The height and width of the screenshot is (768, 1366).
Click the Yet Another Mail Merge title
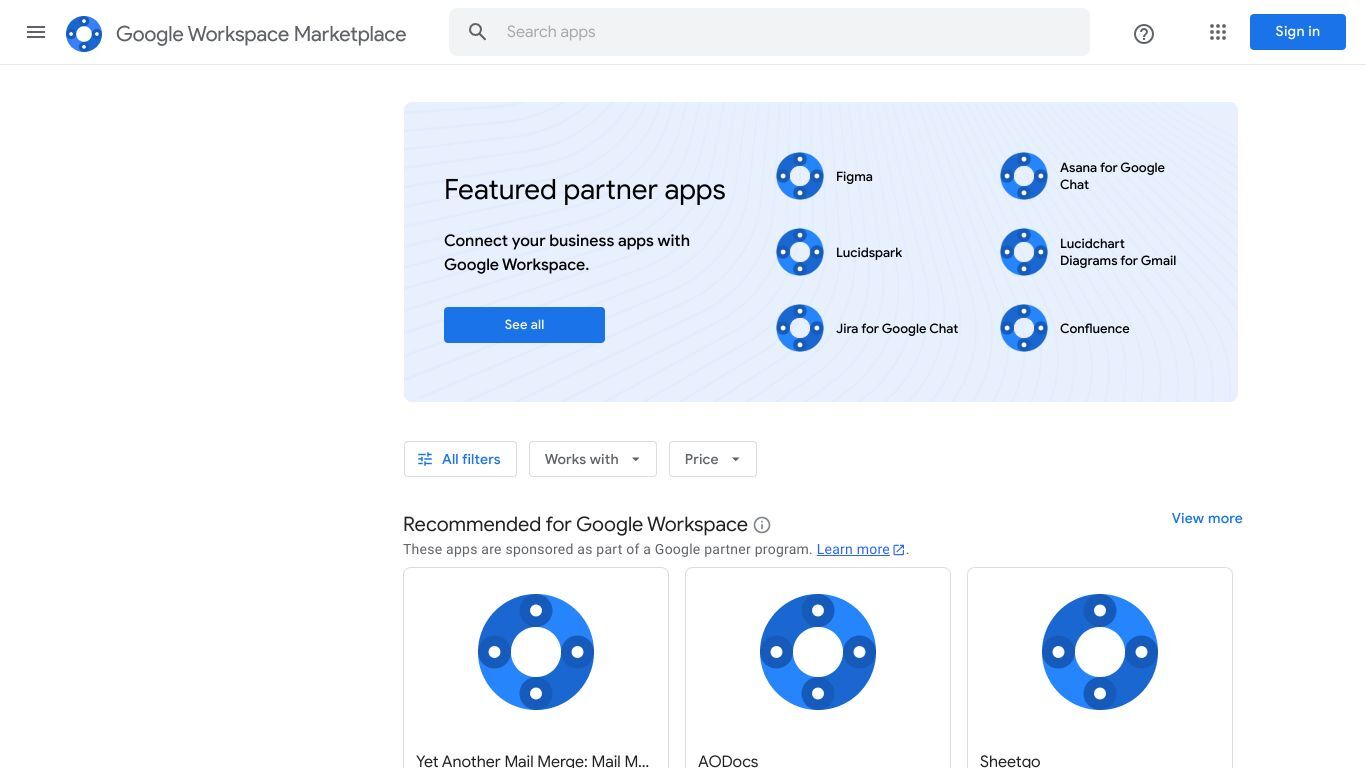(x=533, y=760)
